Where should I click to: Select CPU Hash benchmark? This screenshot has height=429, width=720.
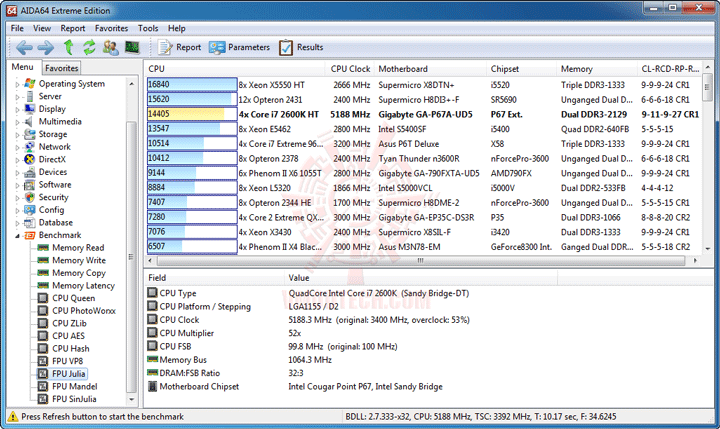pos(71,348)
